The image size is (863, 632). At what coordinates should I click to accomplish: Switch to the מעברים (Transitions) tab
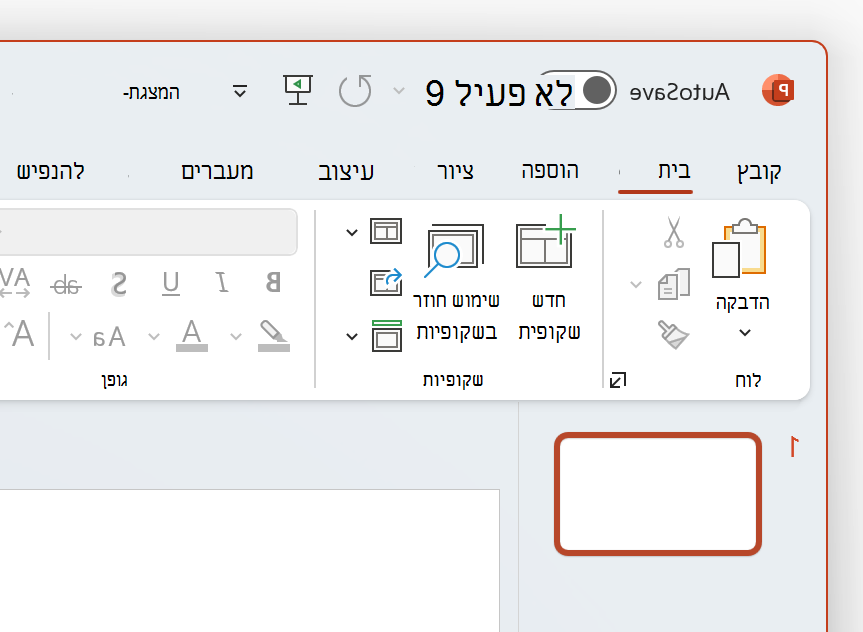click(x=217, y=171)
